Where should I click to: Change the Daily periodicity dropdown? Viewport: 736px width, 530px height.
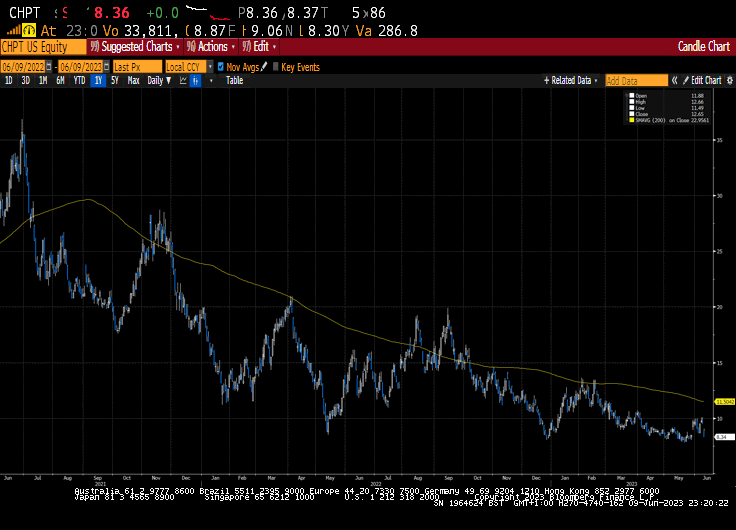click(159, 81)
